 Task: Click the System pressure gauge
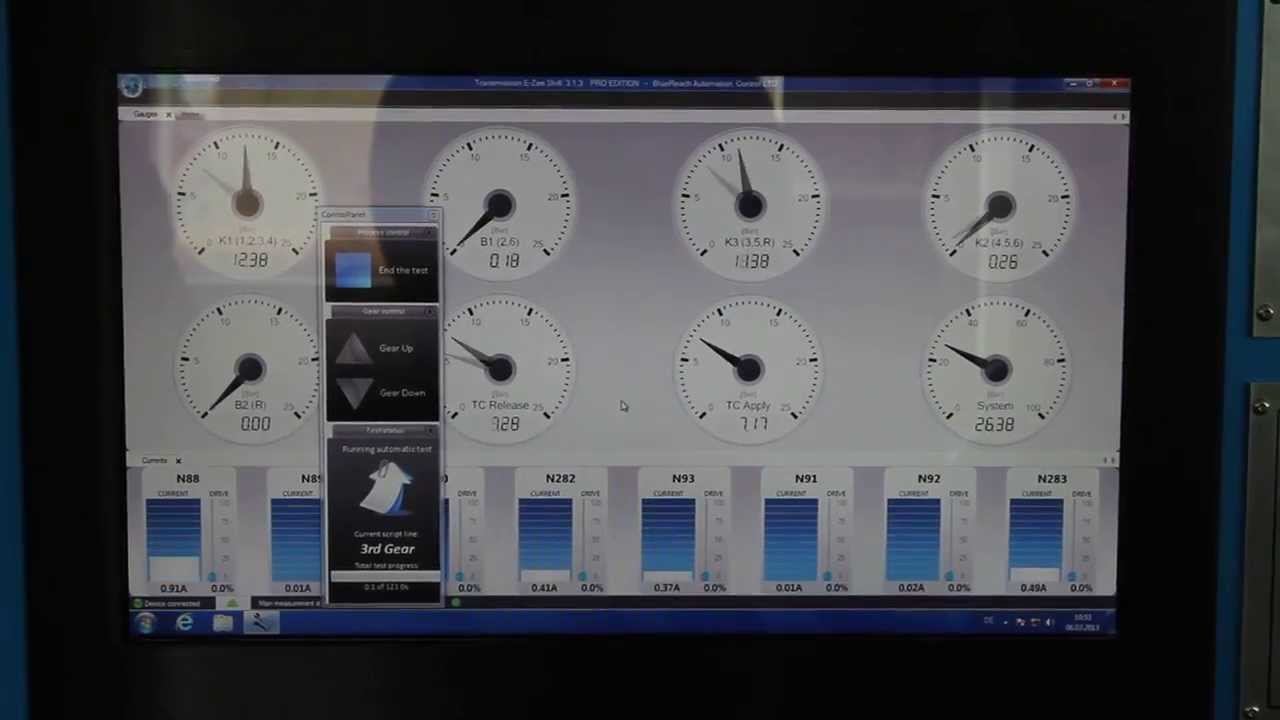996,369
